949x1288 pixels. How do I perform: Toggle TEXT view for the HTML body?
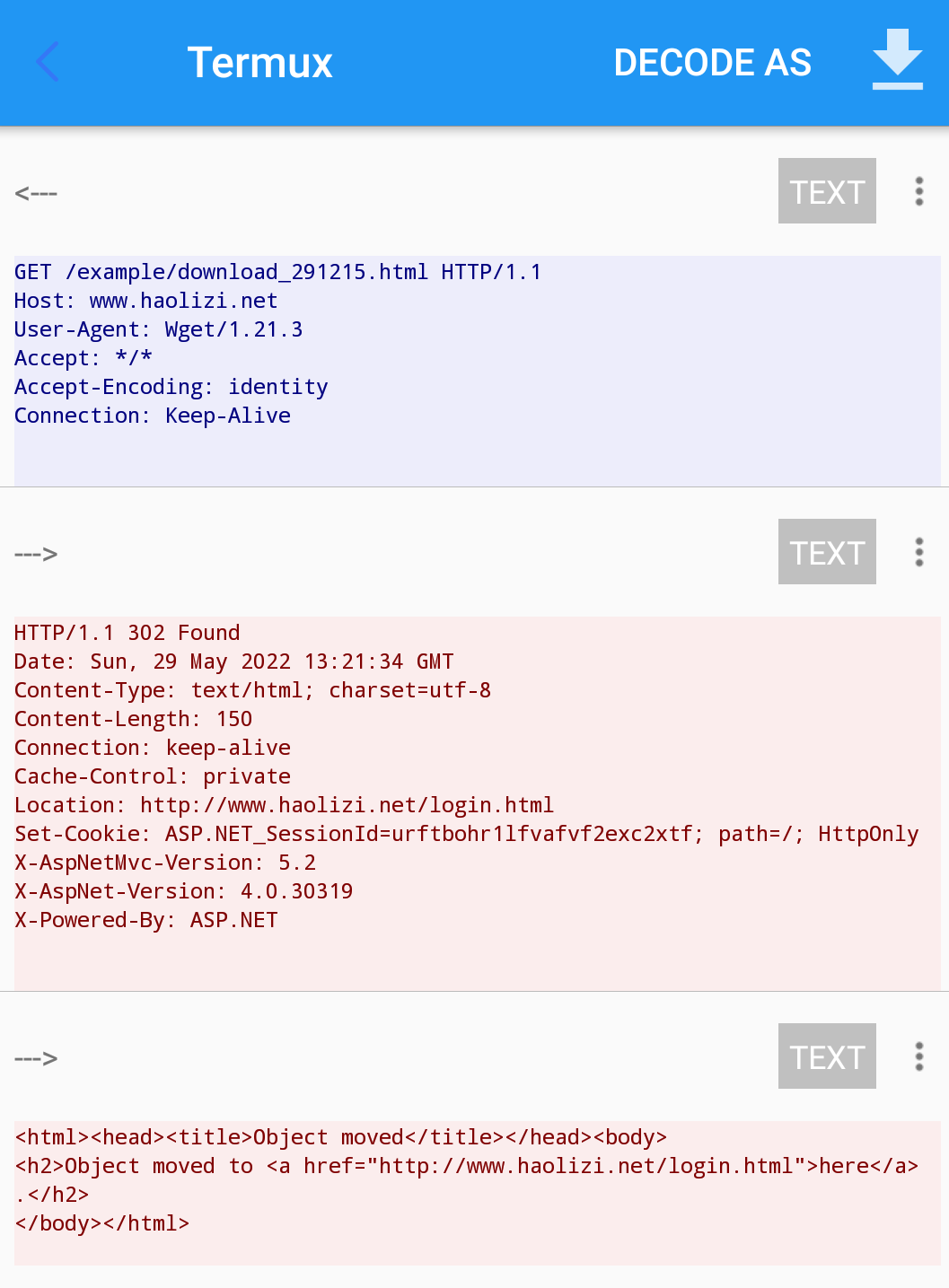(826, 1056)
